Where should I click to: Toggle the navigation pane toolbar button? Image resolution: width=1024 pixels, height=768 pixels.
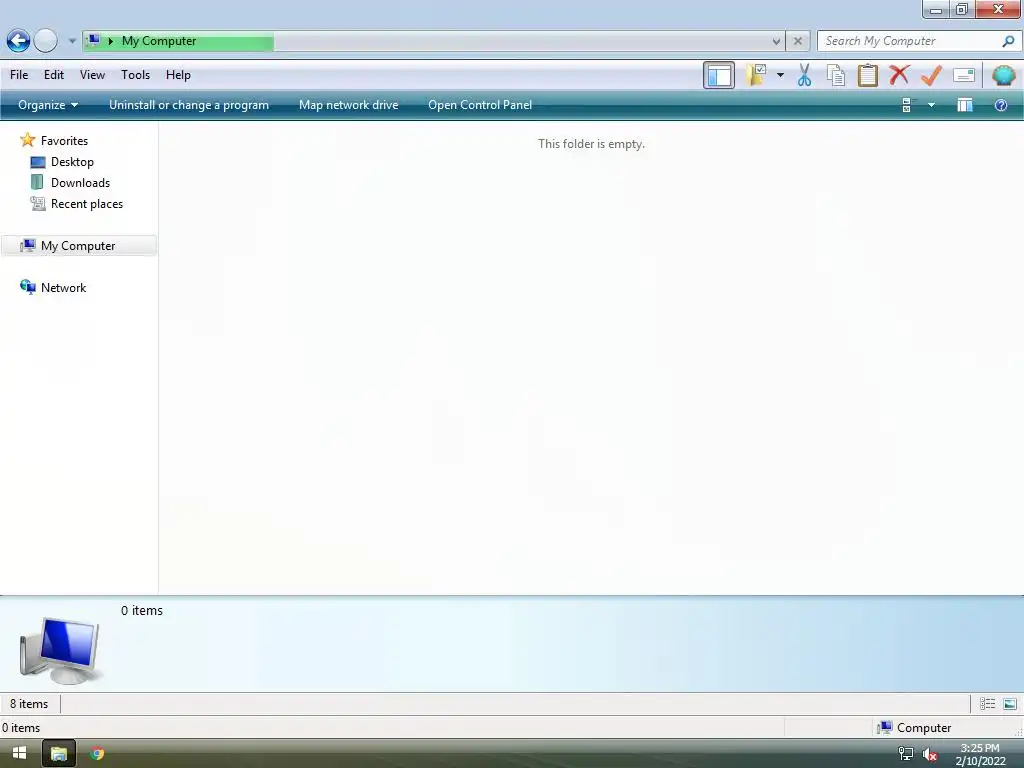(x=718, y=75)
